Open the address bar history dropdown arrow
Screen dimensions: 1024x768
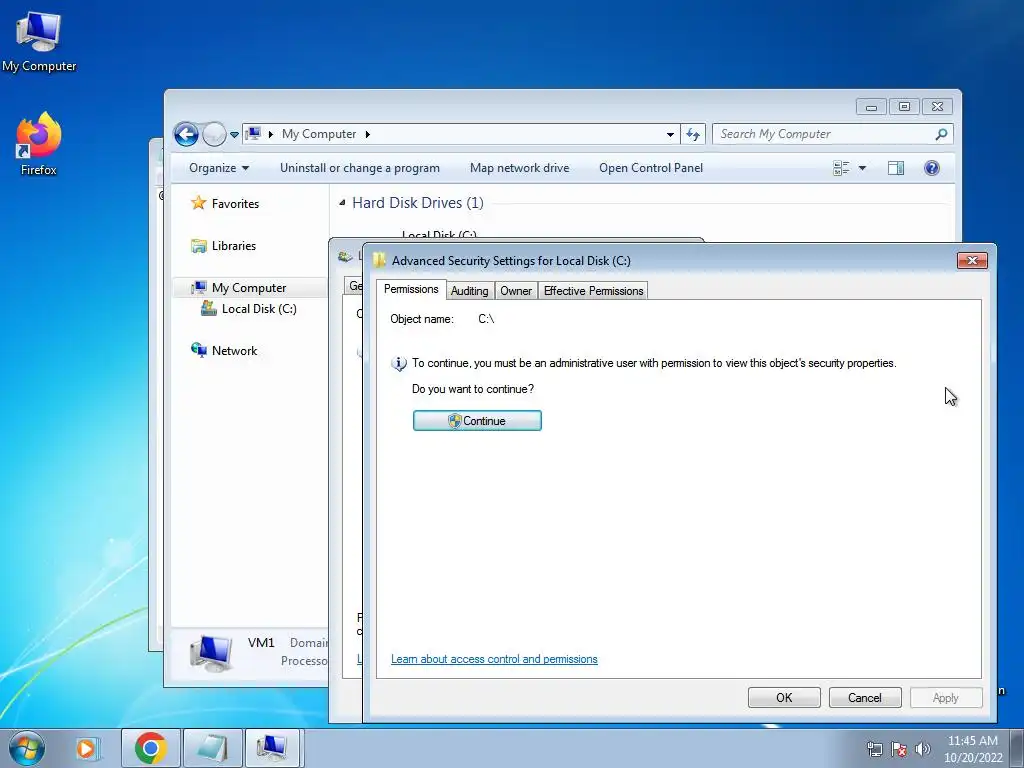point(670,135)
